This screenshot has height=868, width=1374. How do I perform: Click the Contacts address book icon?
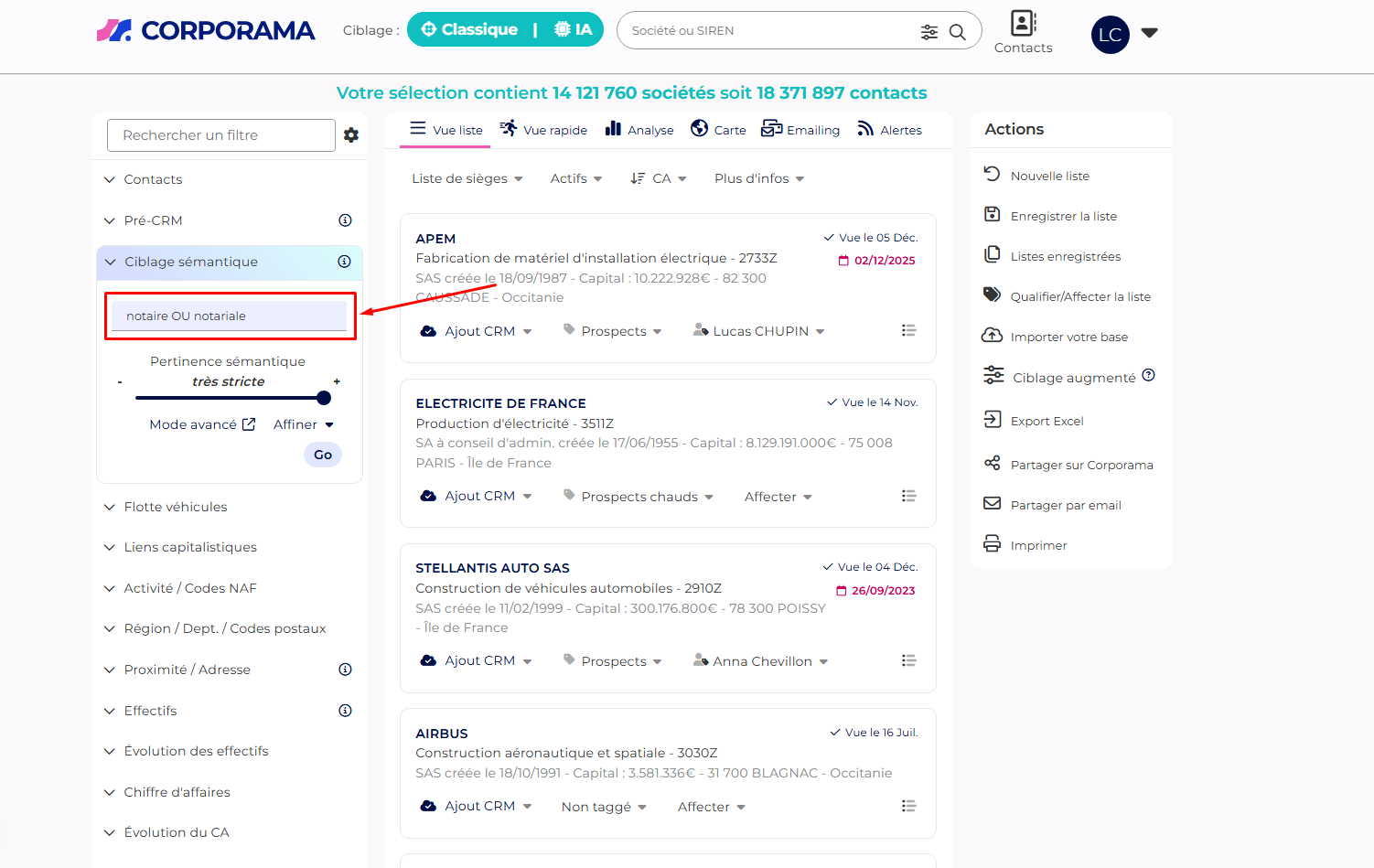click(1023, 24)
